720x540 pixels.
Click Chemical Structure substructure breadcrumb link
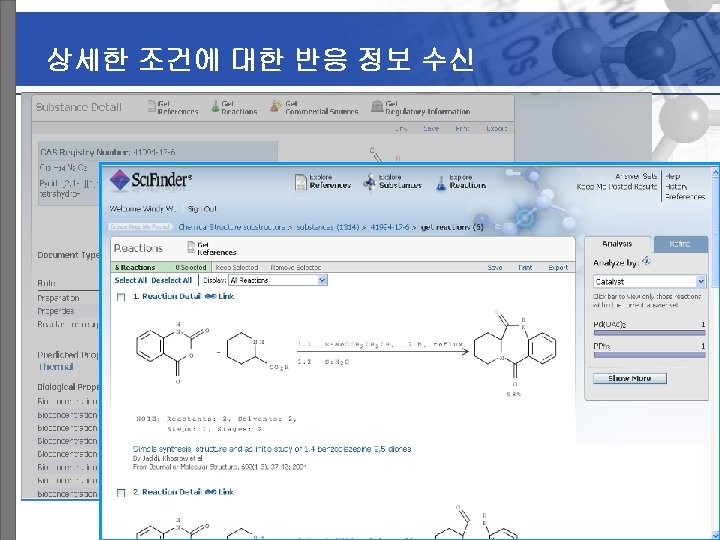[x=232, y=227]
